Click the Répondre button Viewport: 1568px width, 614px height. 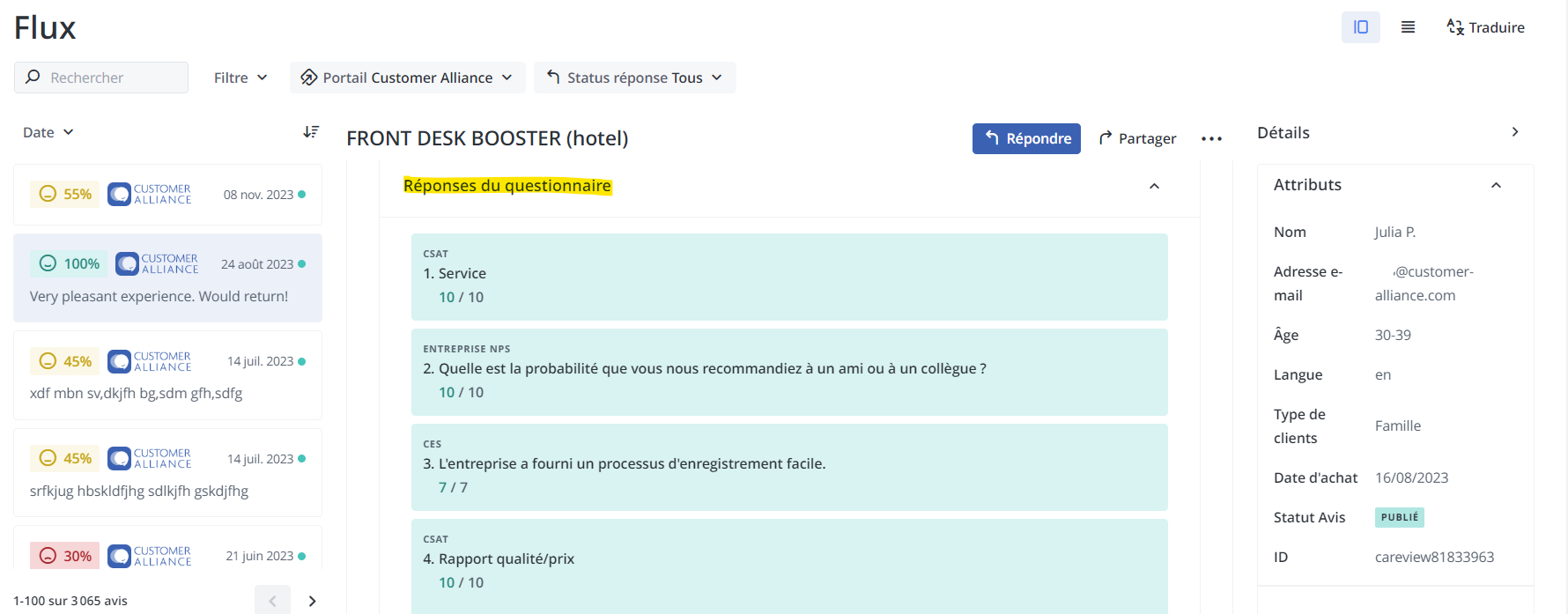(1026, 138)
